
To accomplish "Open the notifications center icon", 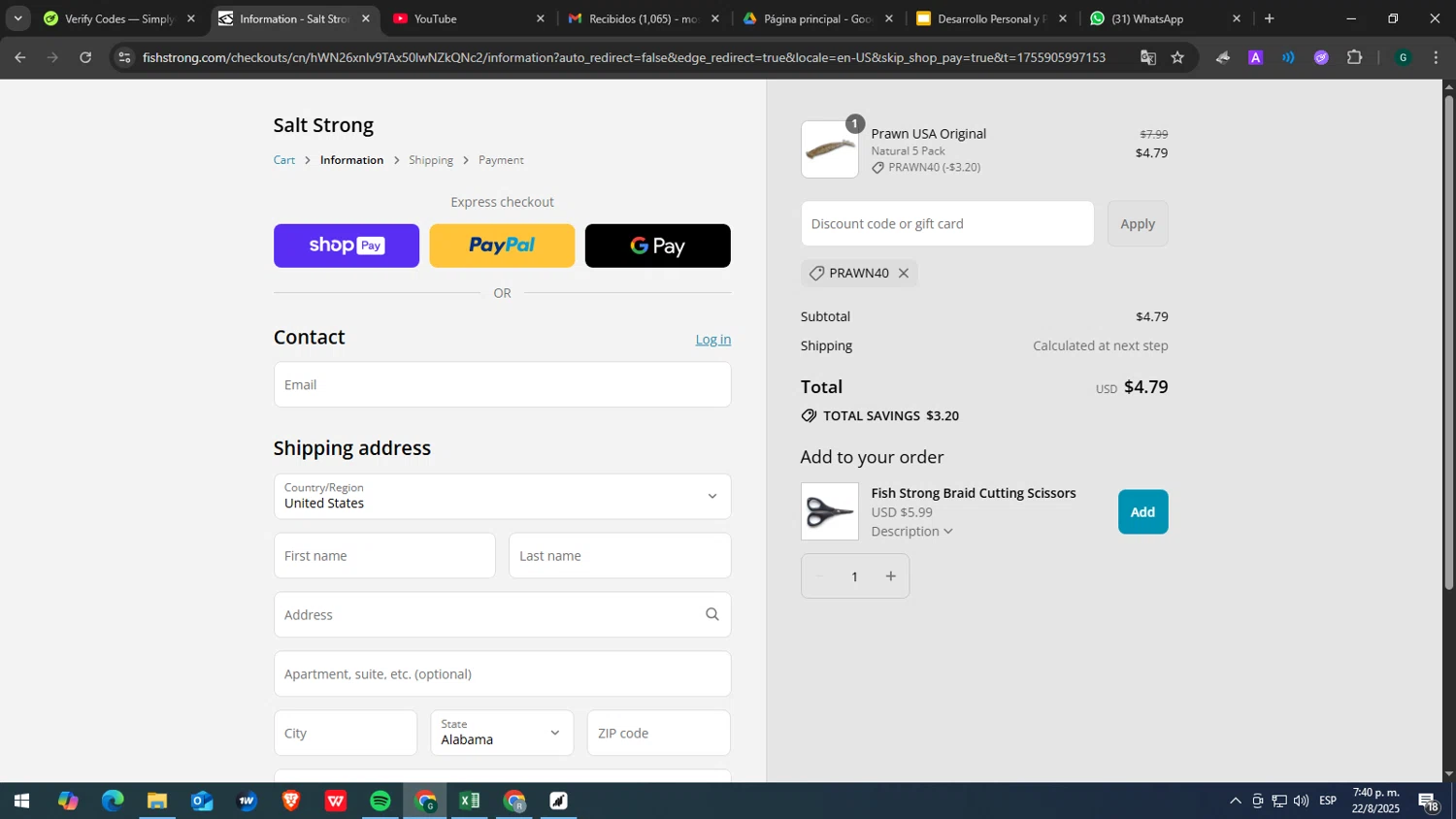I will point(1429,802).
